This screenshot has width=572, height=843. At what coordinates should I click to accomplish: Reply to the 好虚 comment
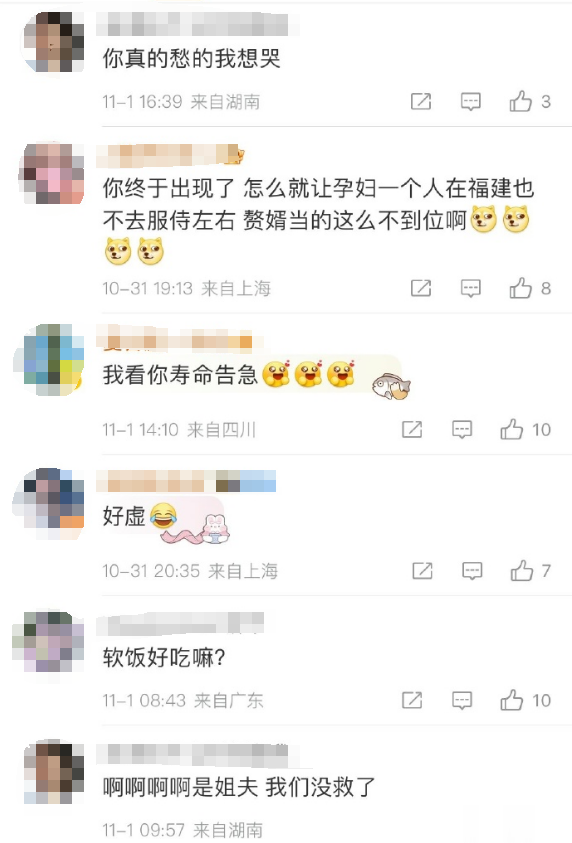tap(472, 570)
